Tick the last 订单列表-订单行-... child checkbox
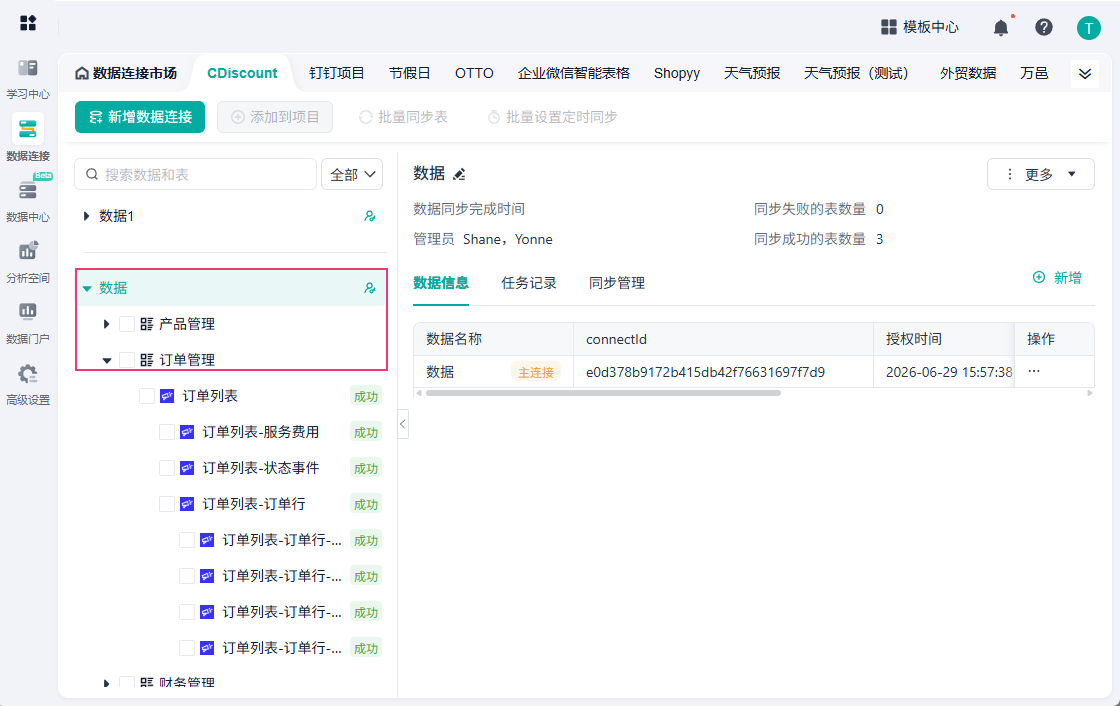 tap(186, 647)
